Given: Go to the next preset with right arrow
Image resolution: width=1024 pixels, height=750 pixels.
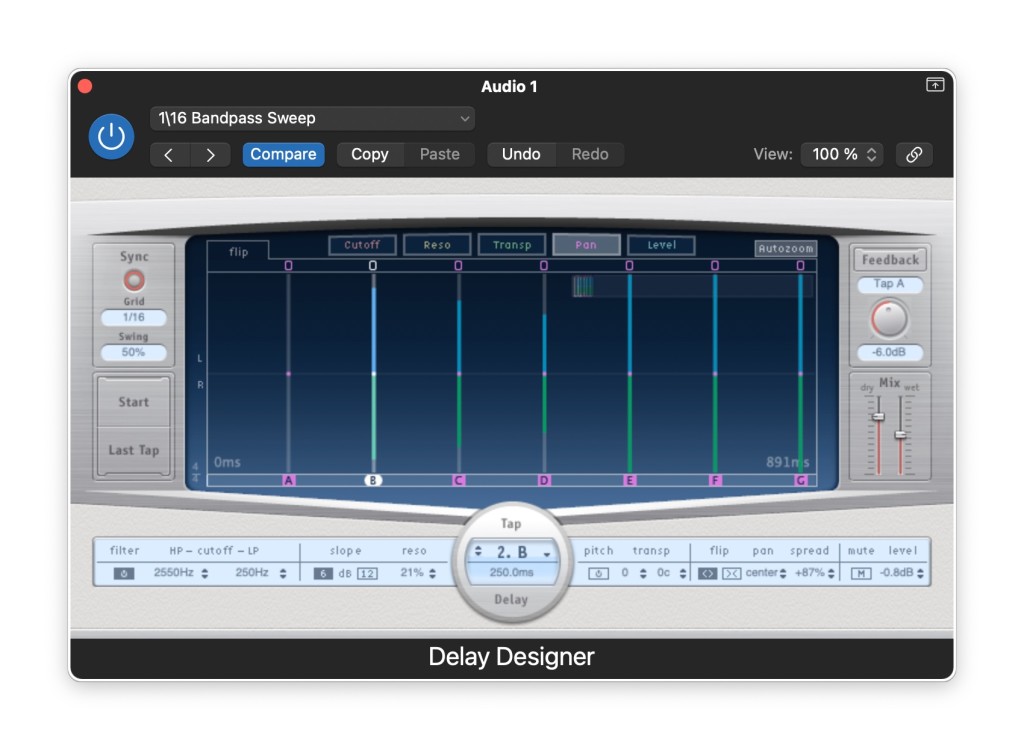Looking at the screenshot, I should click(210, 154).
